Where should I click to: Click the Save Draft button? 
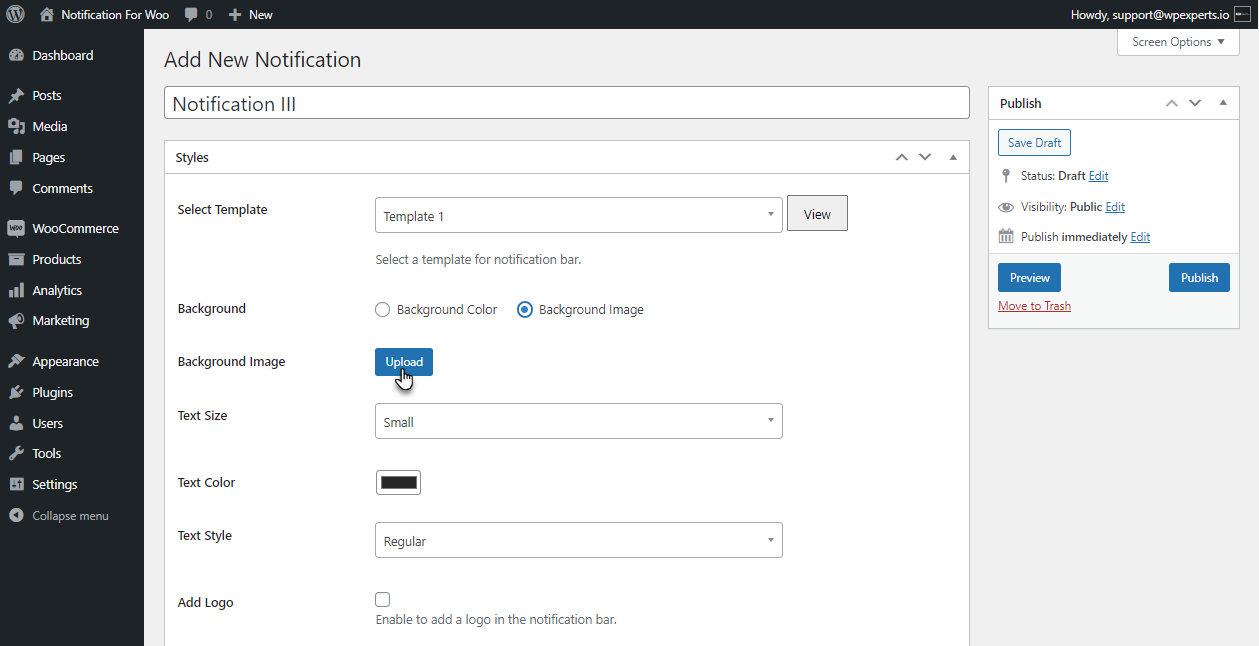1034,143
